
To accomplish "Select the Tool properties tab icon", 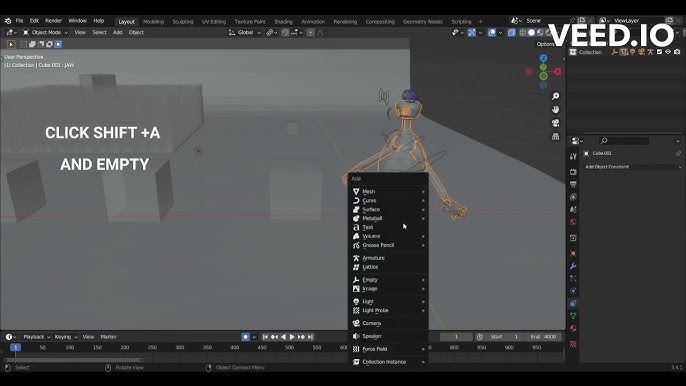I will point(573,156).
